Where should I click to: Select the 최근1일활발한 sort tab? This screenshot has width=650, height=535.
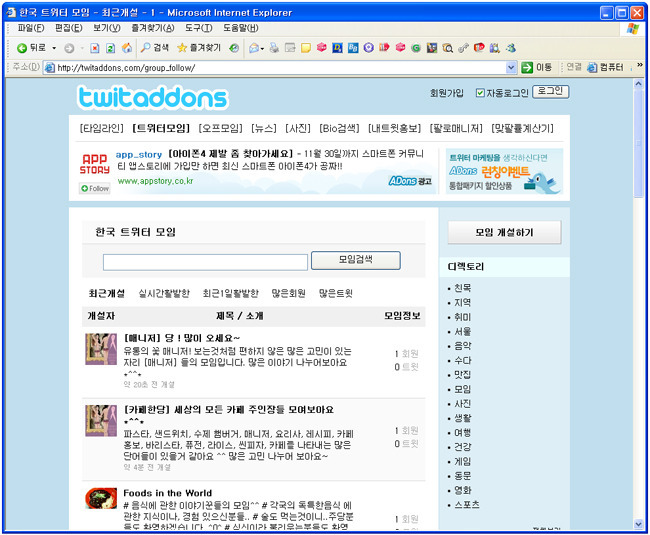click(x=230, y=293)
